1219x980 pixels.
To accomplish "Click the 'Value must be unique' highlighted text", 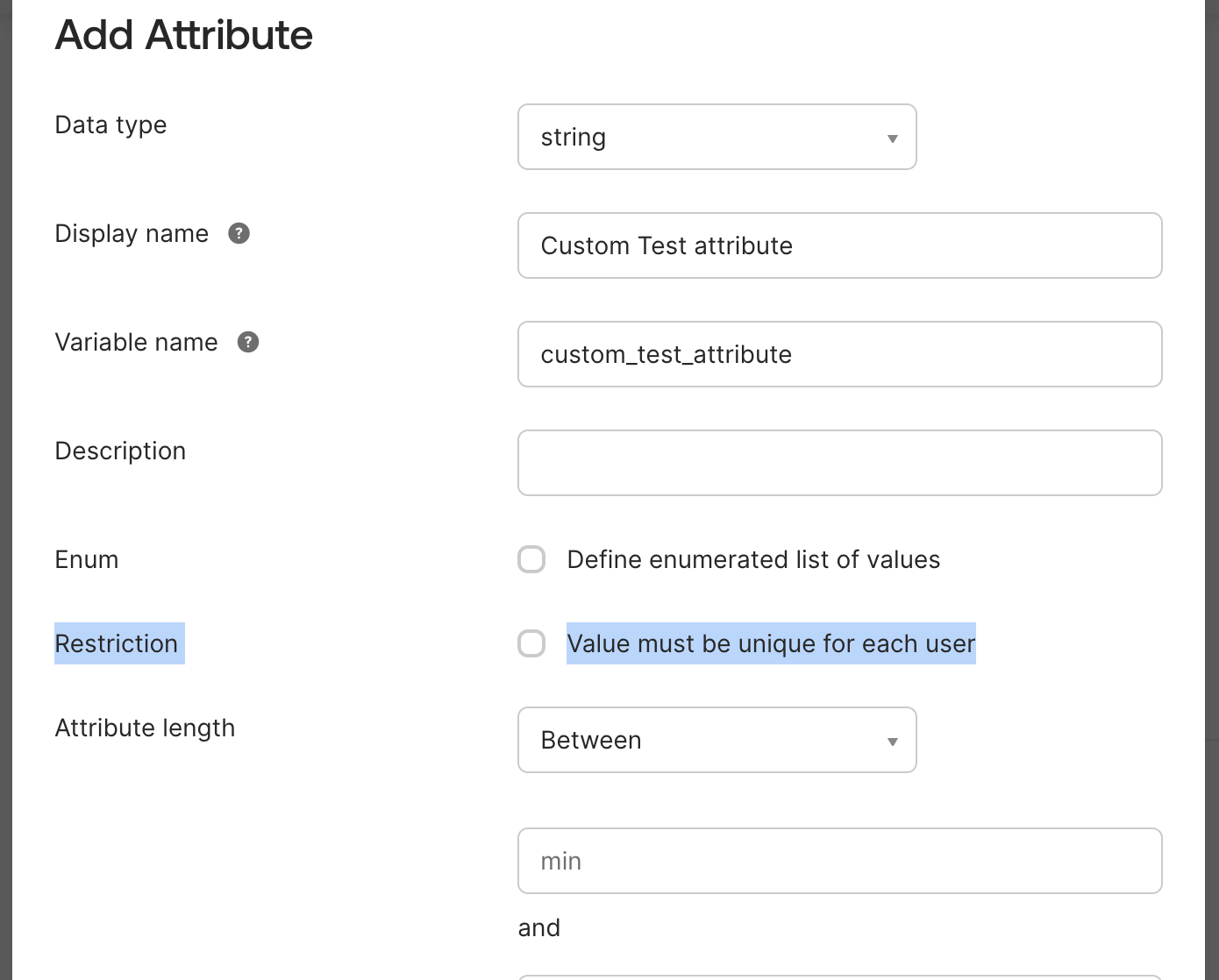I will click(x=770, y=643).
